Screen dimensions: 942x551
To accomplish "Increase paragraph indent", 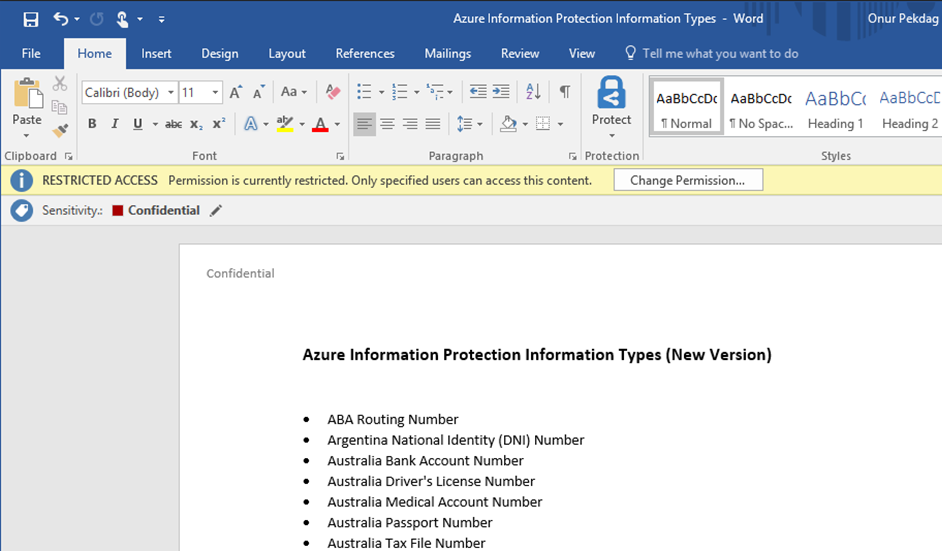I will pyautogui.click(x=500, y=92).
